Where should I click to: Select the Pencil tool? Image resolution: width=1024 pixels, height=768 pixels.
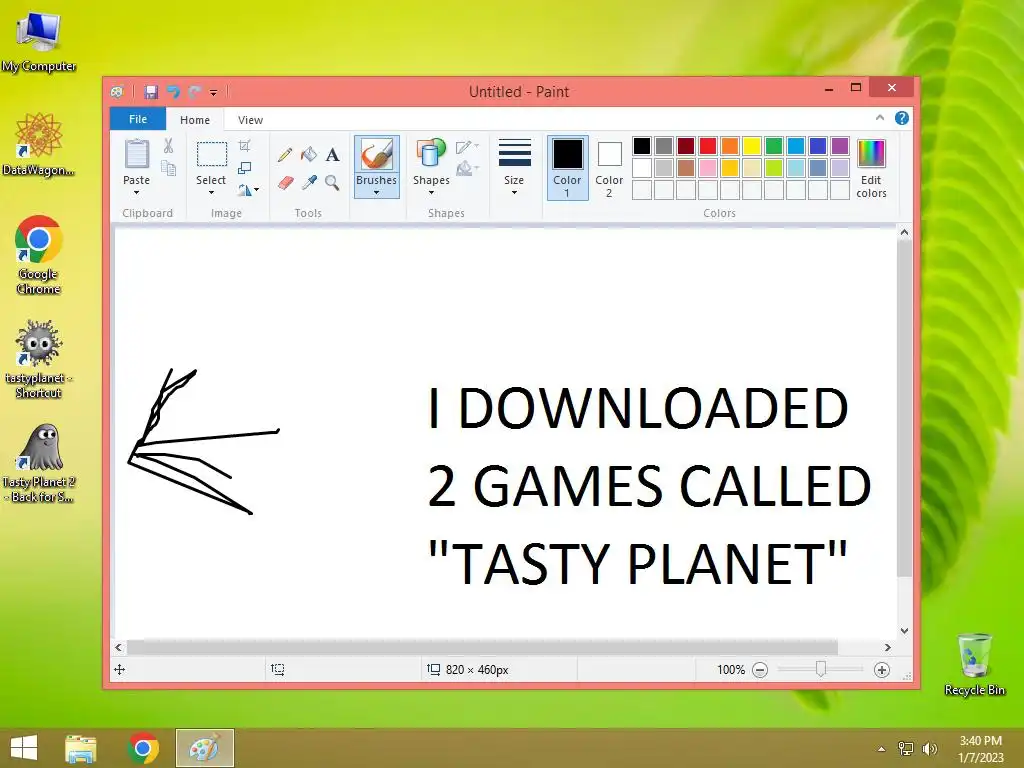point(285,155)
